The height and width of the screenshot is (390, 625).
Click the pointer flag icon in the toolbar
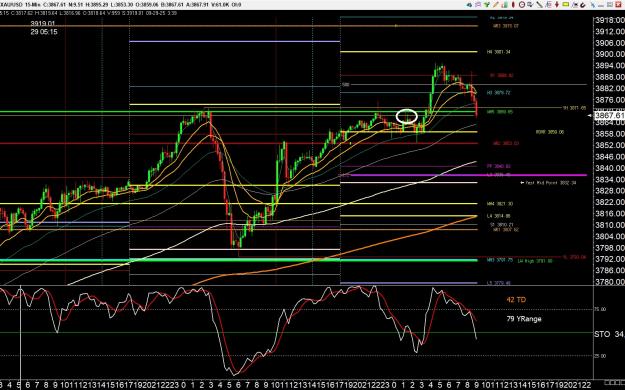(575, 5)
